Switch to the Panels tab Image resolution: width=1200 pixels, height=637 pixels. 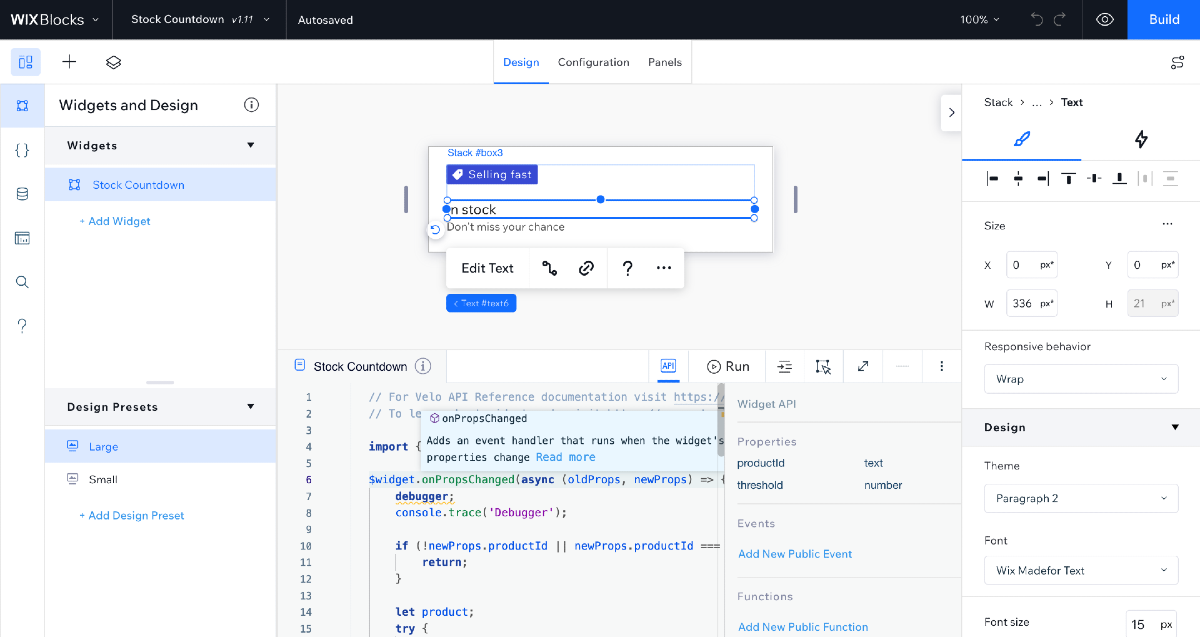click(x=665, y=62)
